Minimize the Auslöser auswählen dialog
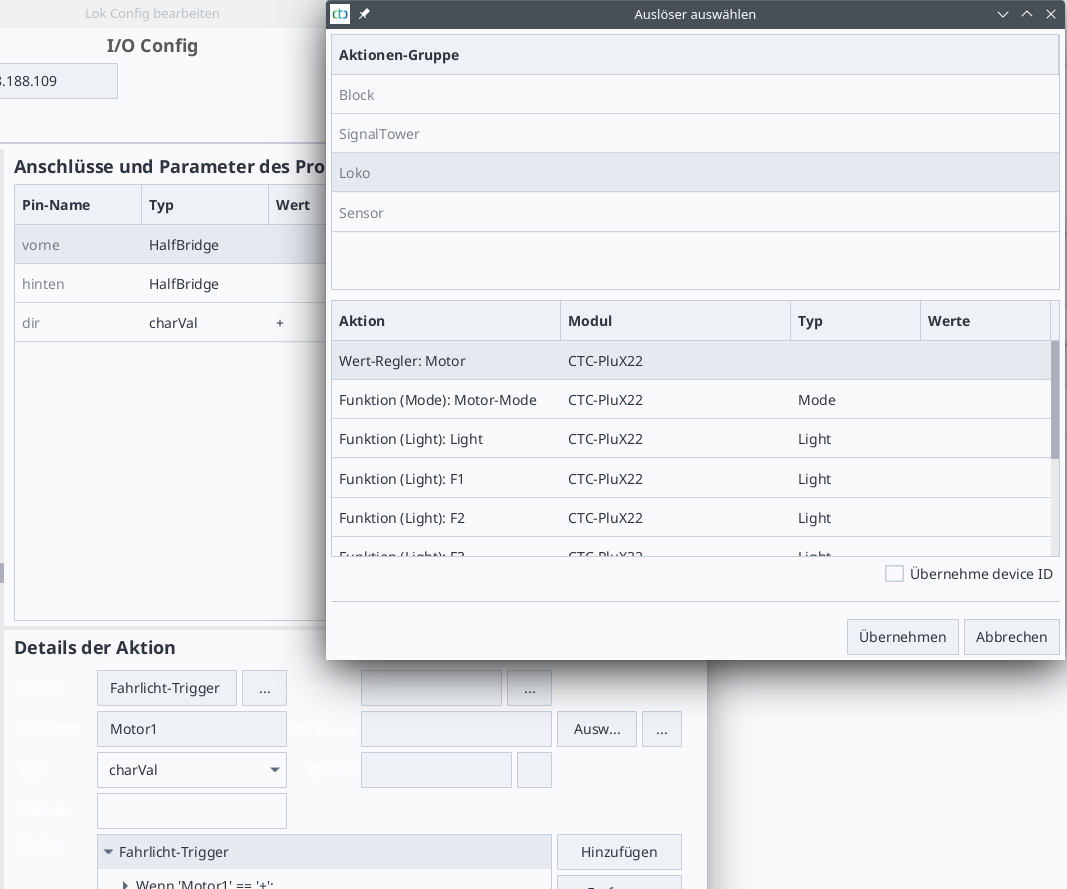1067x889 pixels. point(1003,14)
